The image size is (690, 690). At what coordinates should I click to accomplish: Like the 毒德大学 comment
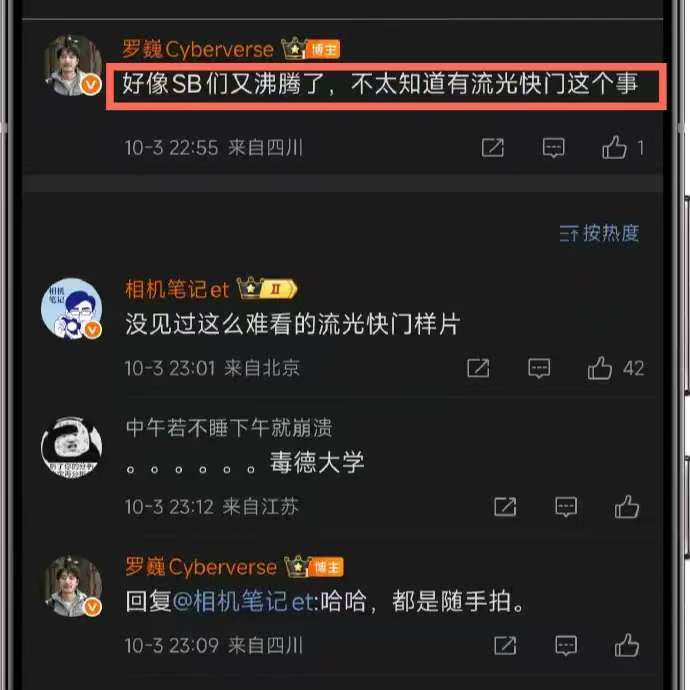click(627, 506)
